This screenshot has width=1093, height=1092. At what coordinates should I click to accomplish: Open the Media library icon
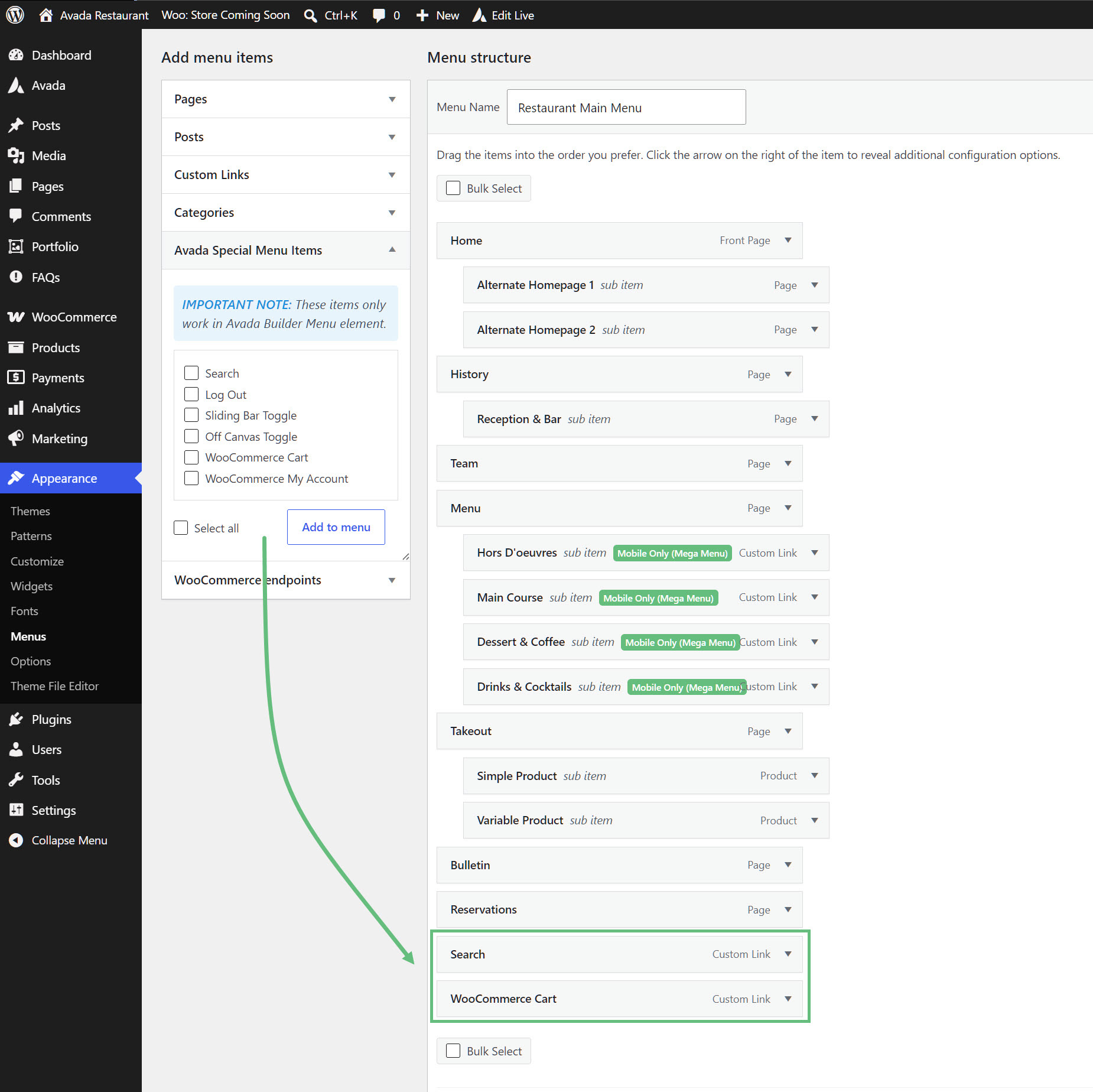[16, 155]
